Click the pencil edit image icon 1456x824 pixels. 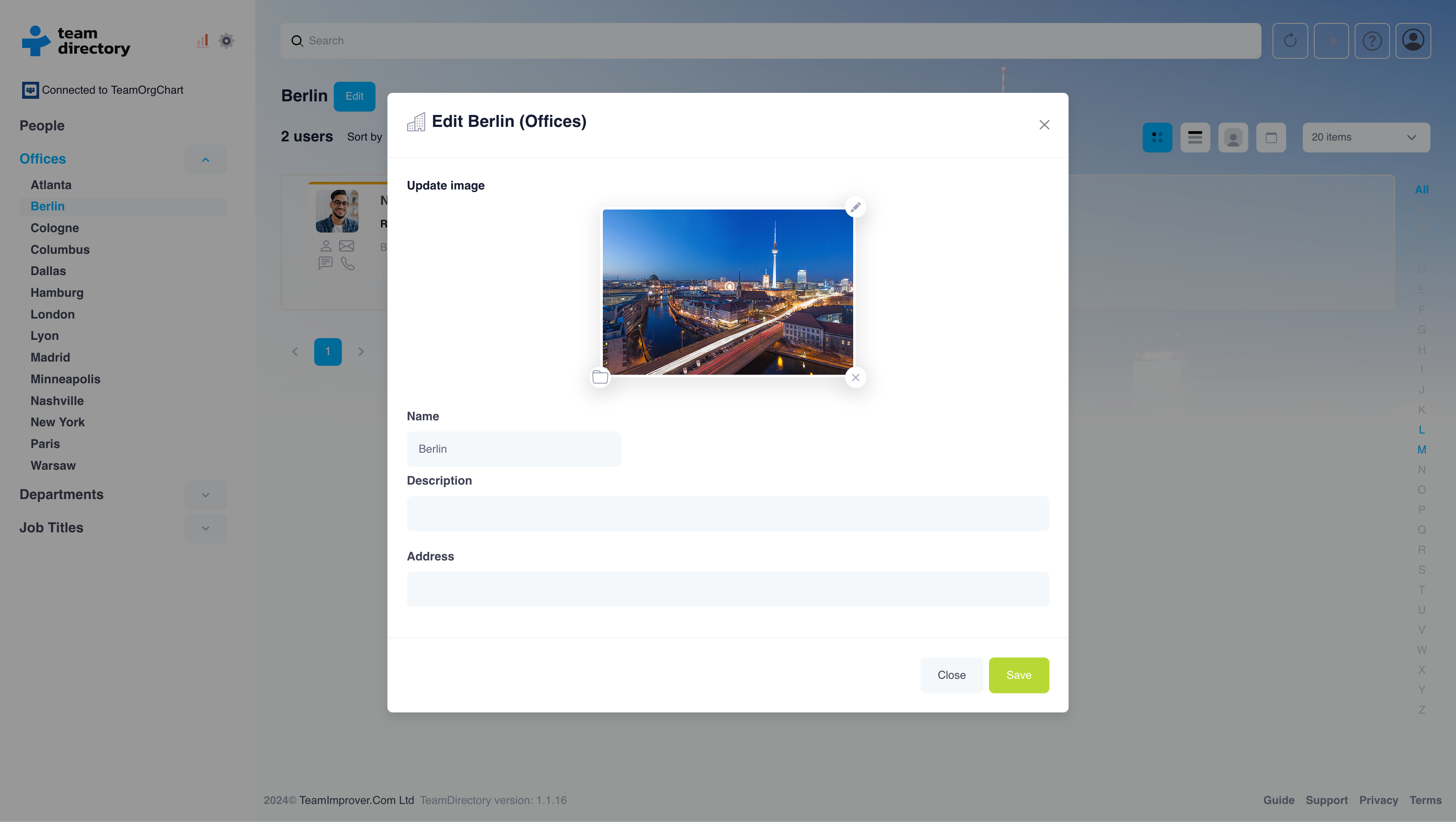point(855,207)
